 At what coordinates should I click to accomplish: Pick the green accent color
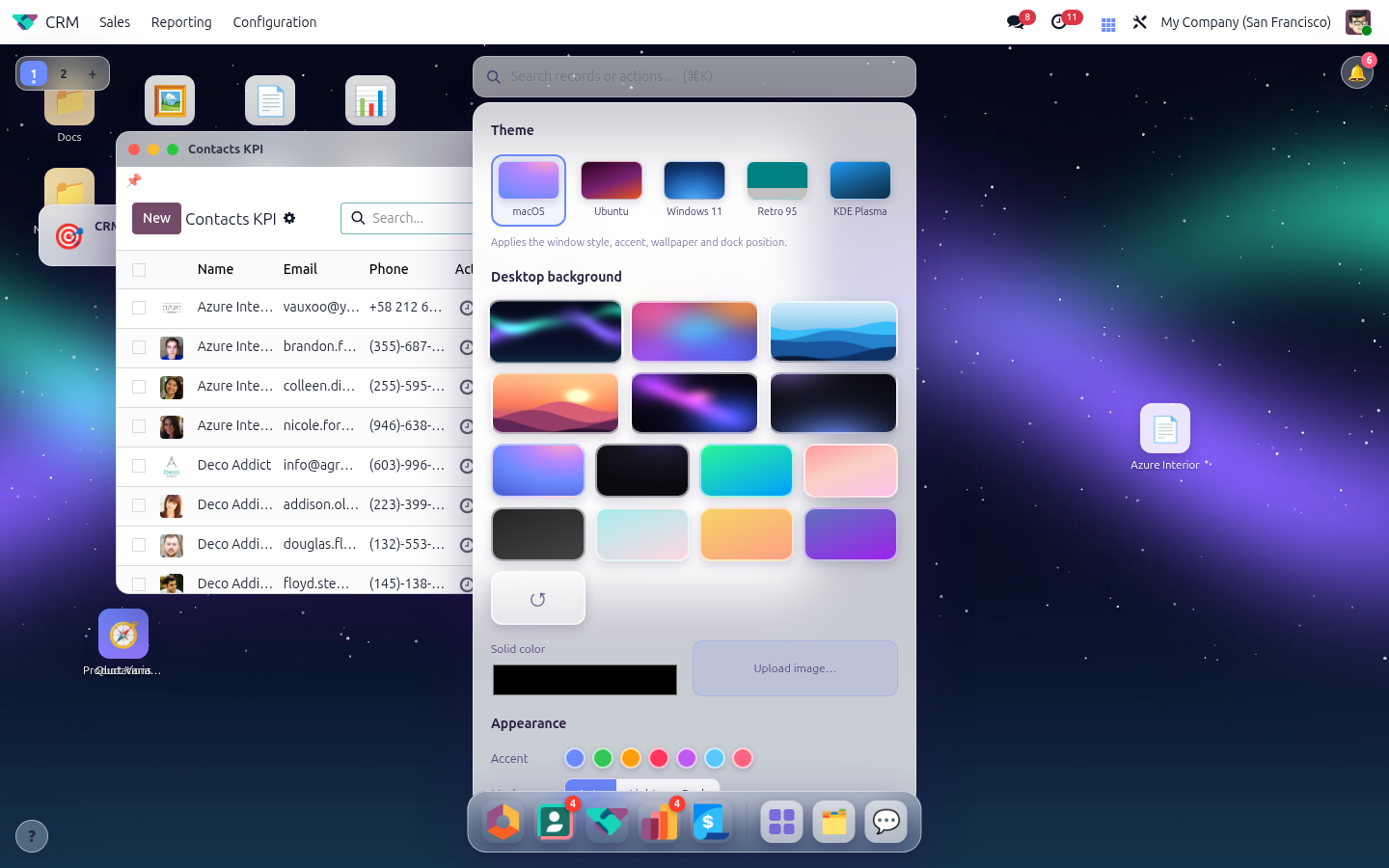point(603,758)
